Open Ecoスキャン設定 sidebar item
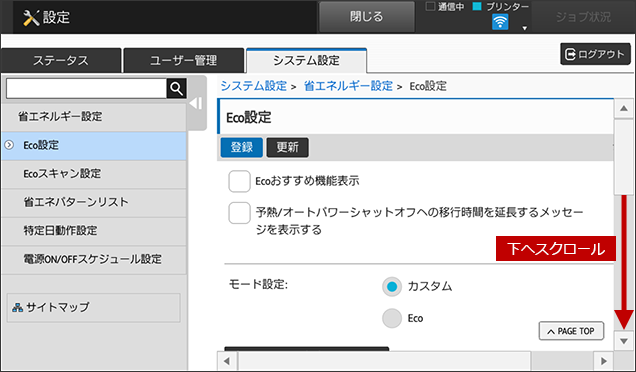 tap(94, 174)
